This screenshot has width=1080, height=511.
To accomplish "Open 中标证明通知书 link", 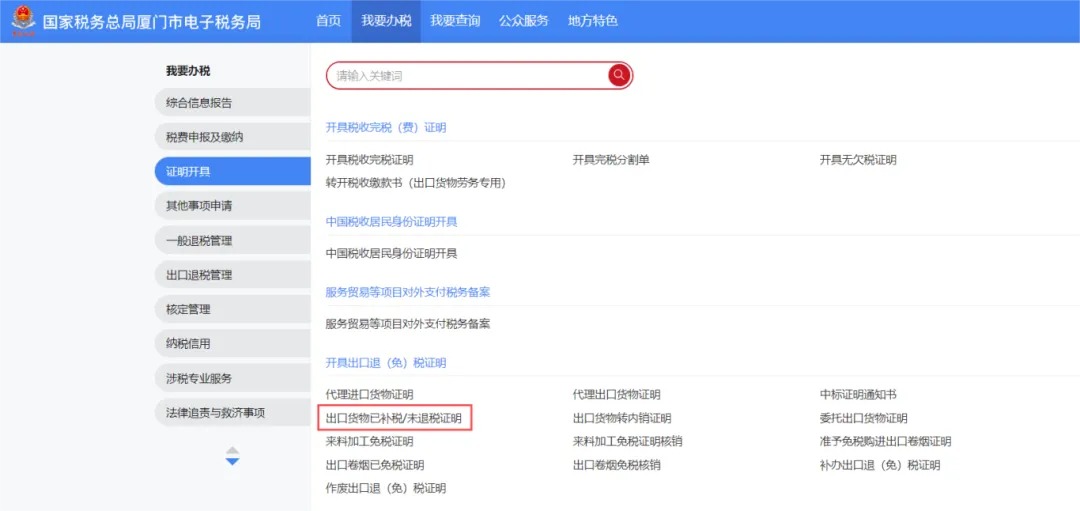I will (858, 395).
